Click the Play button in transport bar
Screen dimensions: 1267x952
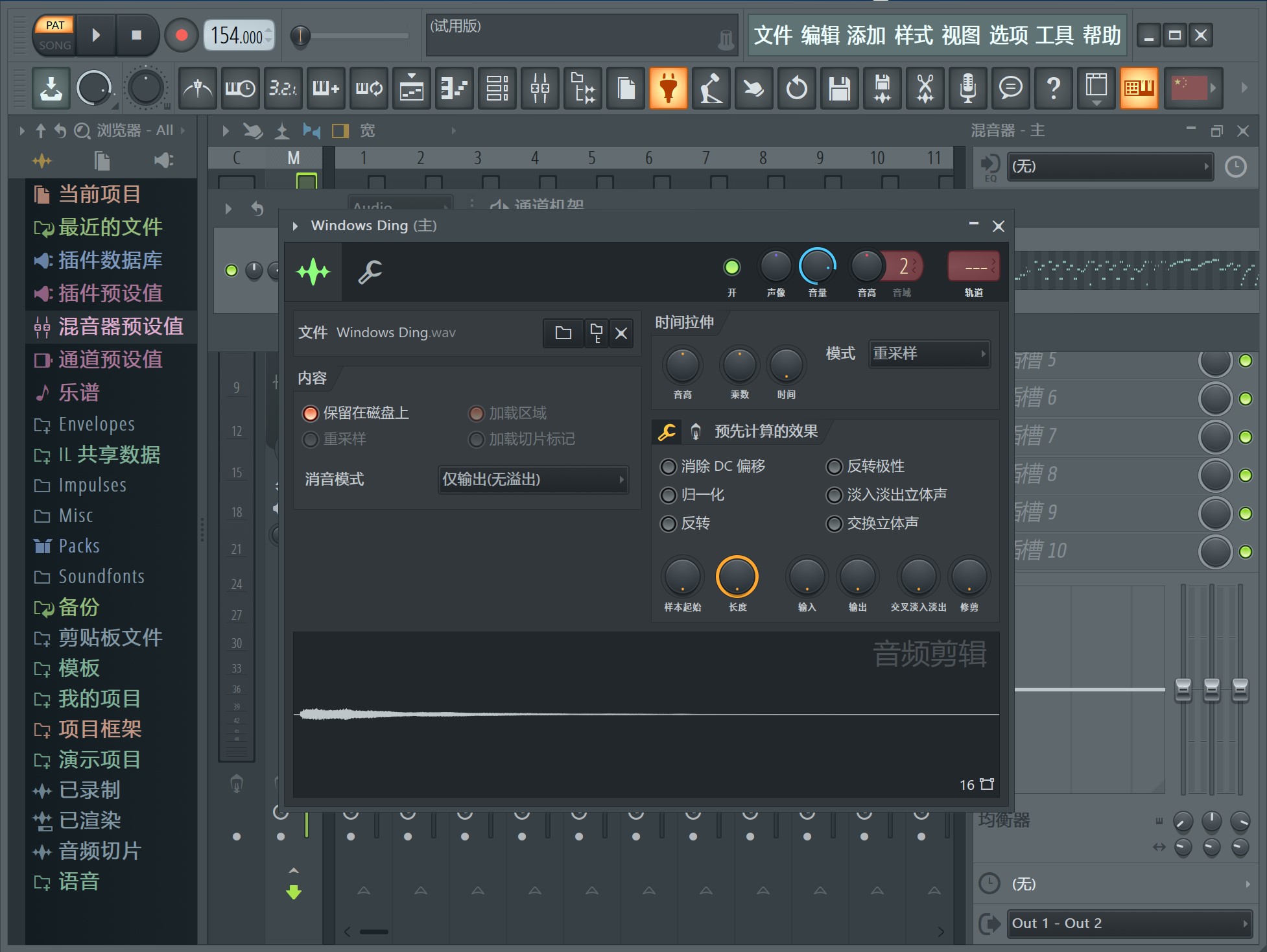(96, 35)
